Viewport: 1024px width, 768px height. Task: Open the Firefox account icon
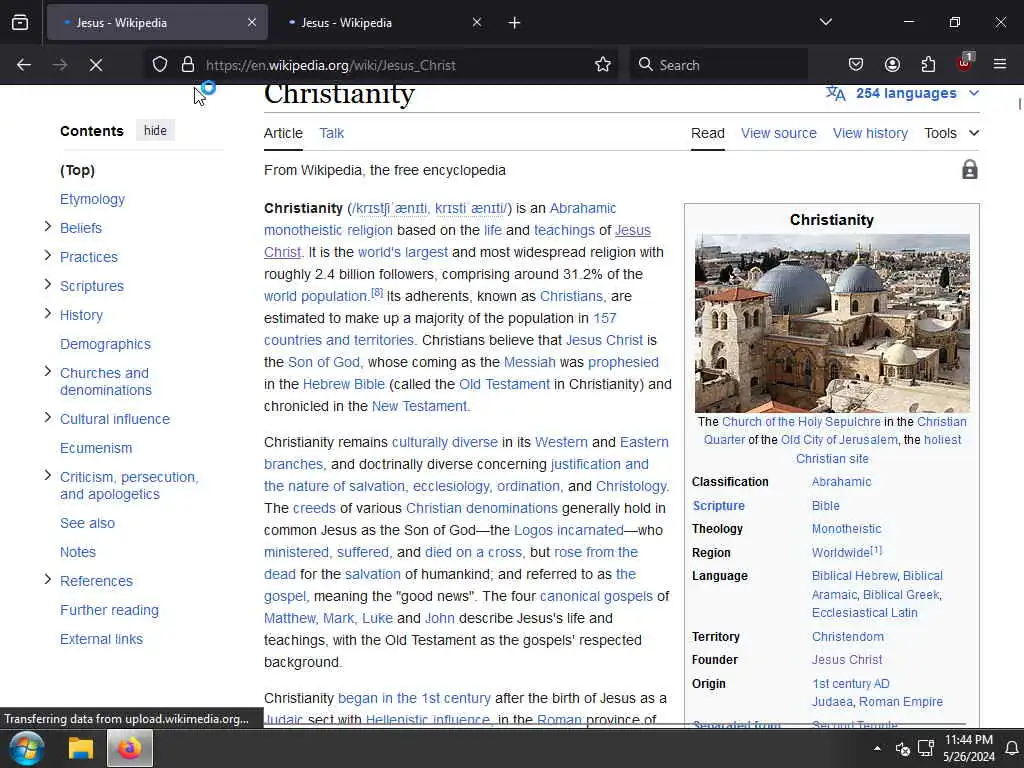892,64
